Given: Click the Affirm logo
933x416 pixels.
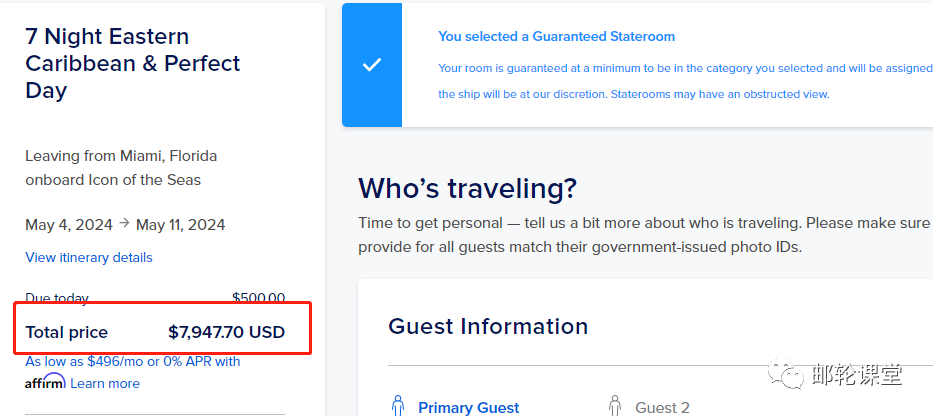Looking at the screenshot, I should [45, 381].
